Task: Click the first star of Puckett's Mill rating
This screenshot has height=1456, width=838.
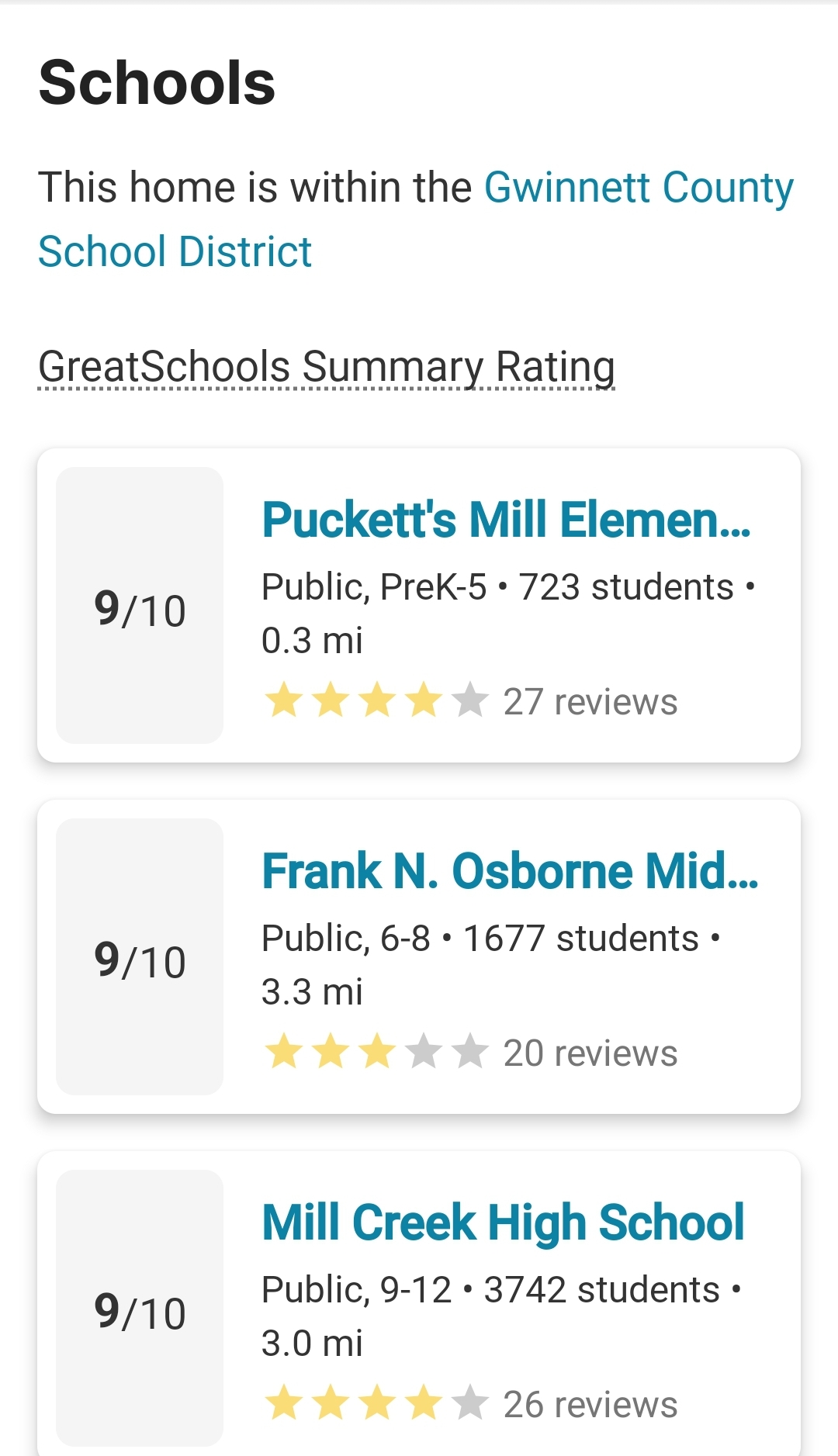Action: click(x=284, y=700)
